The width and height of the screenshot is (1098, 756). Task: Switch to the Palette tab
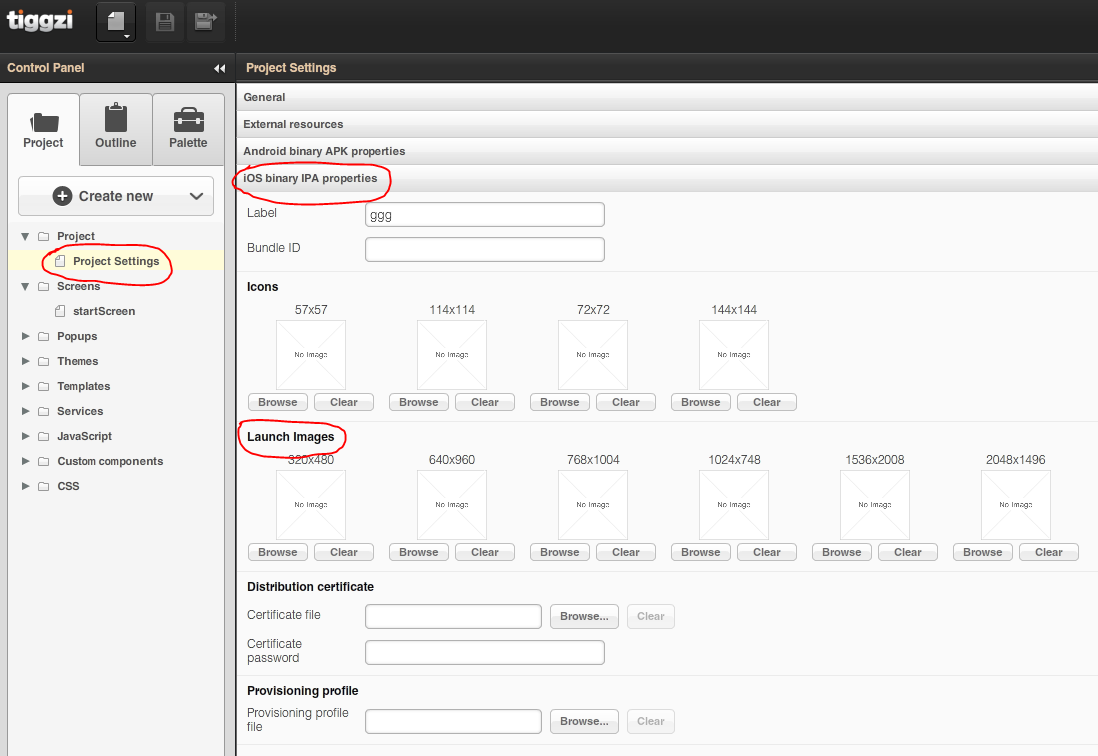188,128
